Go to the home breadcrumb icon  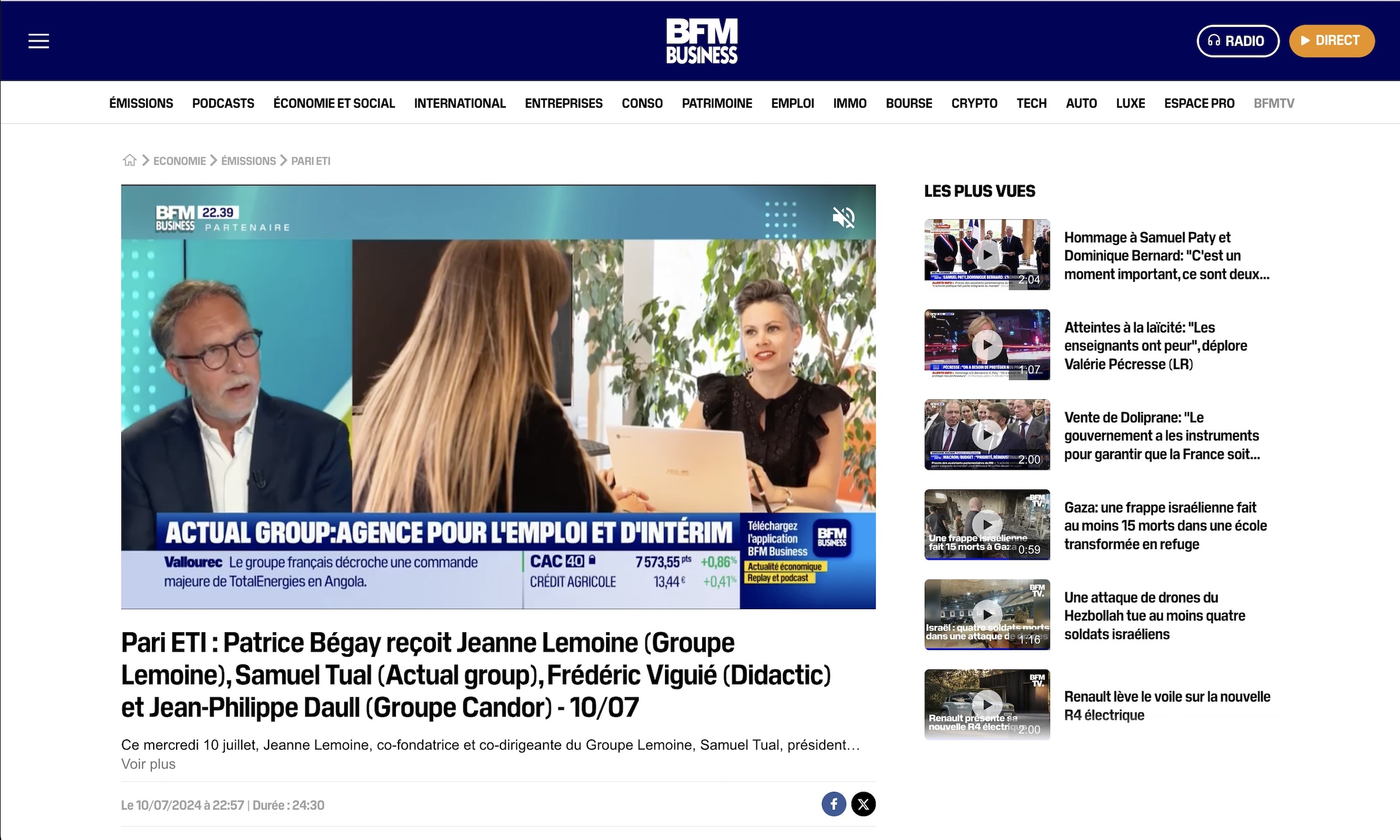point(130,160)
